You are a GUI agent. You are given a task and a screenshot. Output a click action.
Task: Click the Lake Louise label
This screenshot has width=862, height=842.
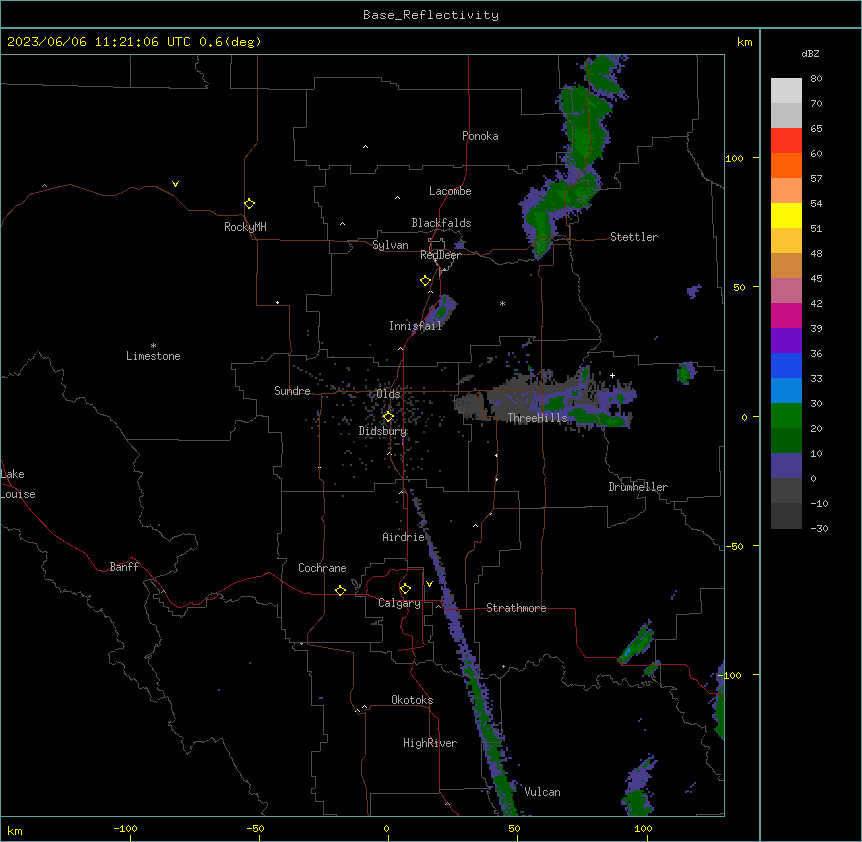point(18,484)
